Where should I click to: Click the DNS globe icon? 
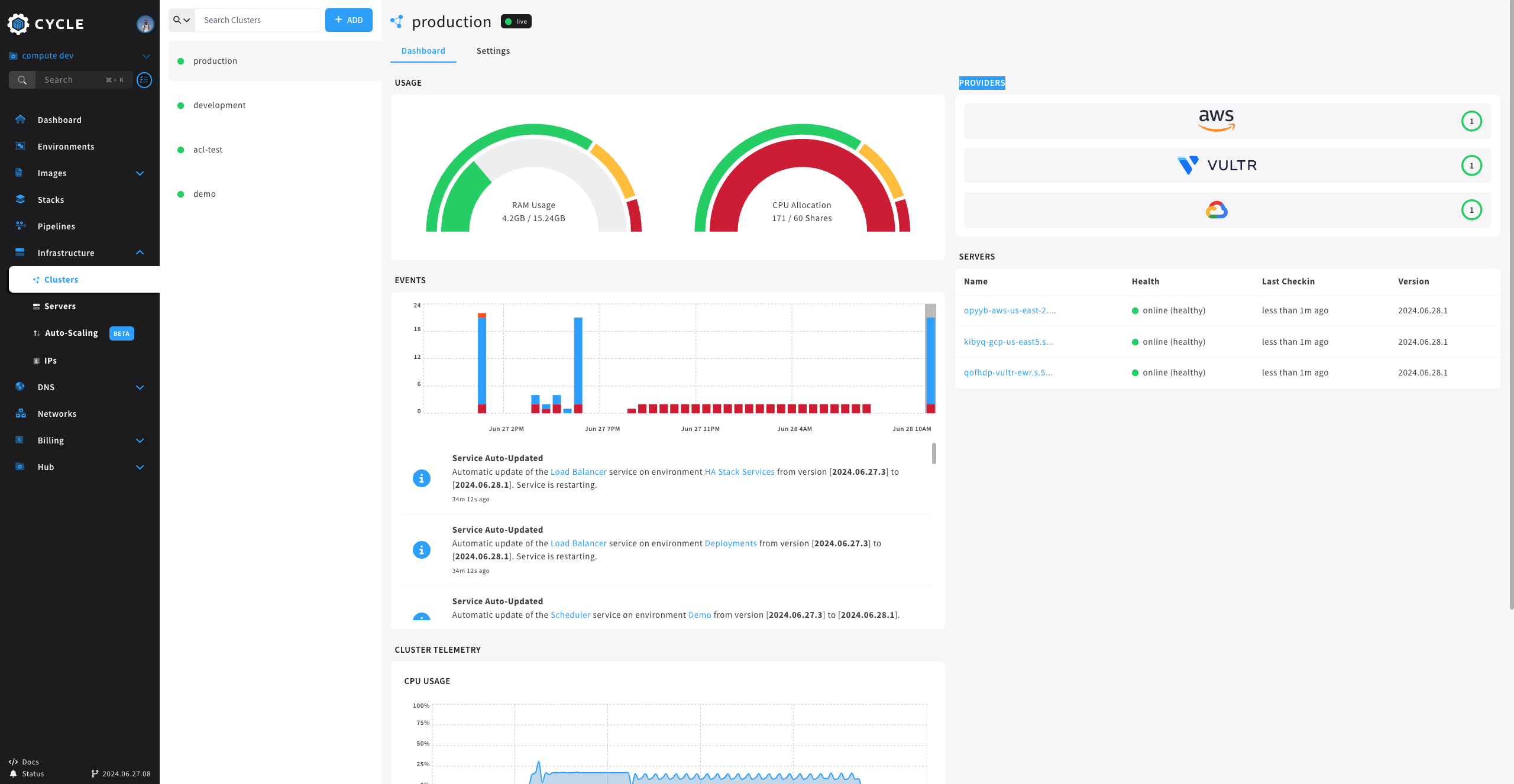[20, 387]
